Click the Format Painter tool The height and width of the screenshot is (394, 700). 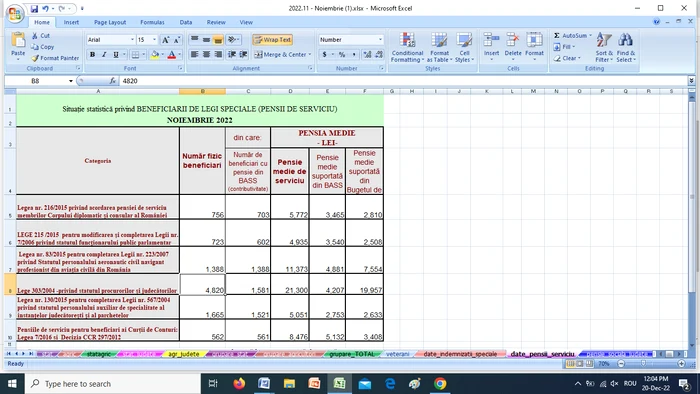point(55,58)
